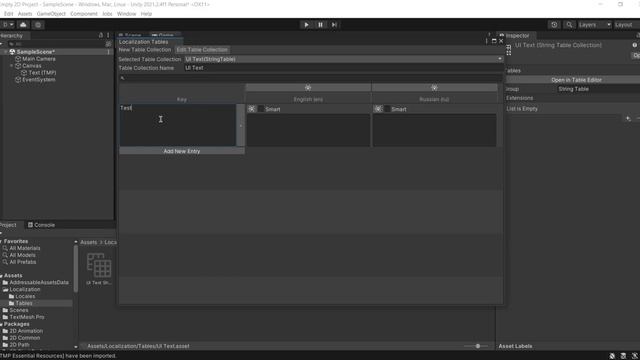Image resolution: width=640 pixels, height=360 pixels.
Task: Click the English translation text area
Action: [x=308, y=130]
